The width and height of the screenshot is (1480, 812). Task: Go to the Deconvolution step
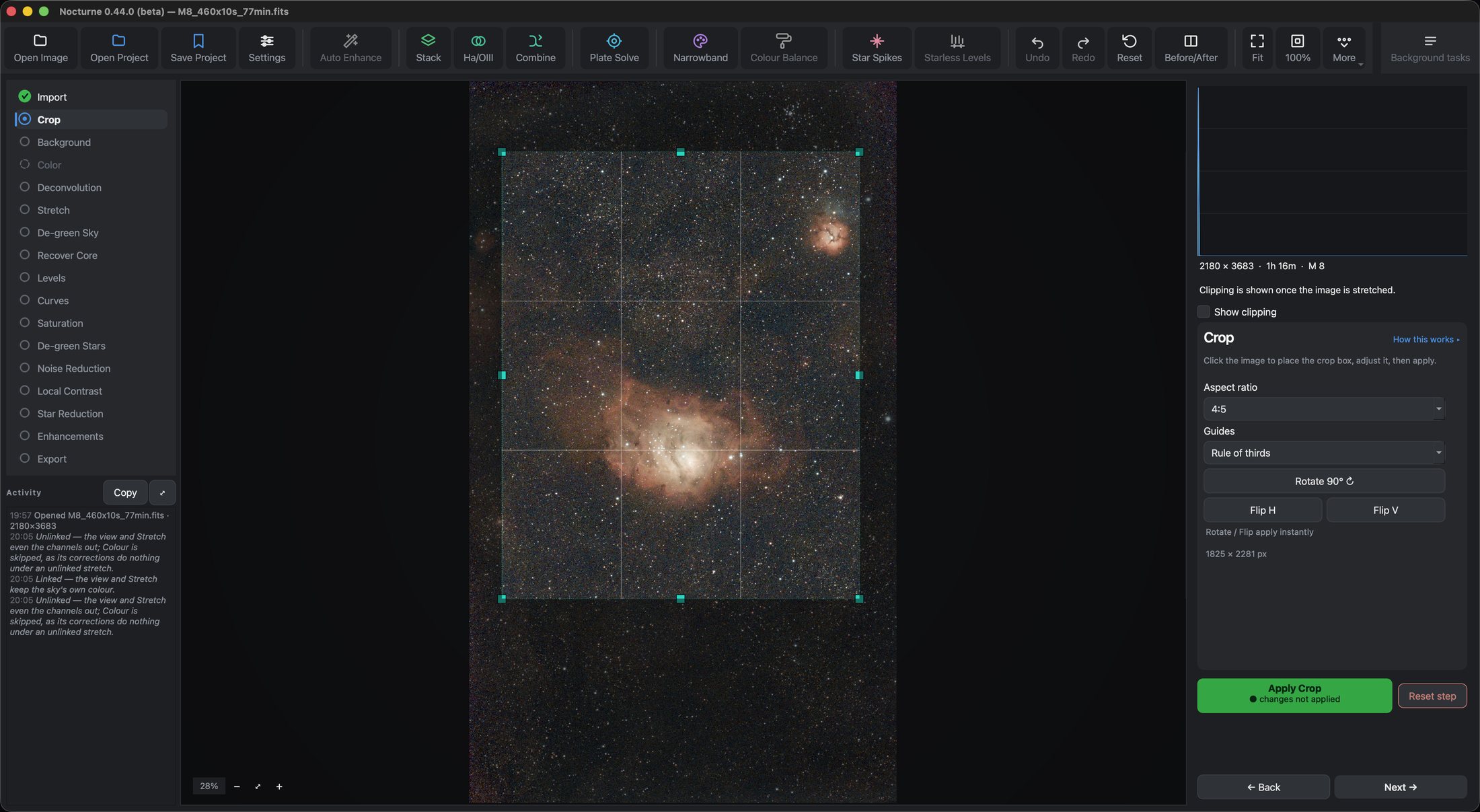click(91, 187)
